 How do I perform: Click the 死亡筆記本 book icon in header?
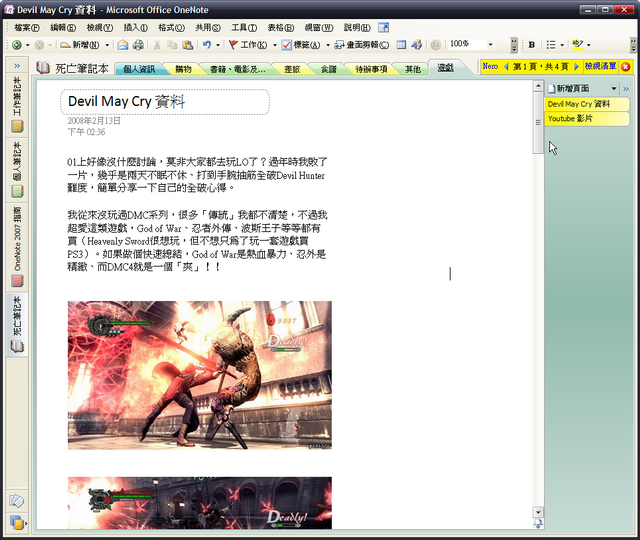click(x=42, y=68)
